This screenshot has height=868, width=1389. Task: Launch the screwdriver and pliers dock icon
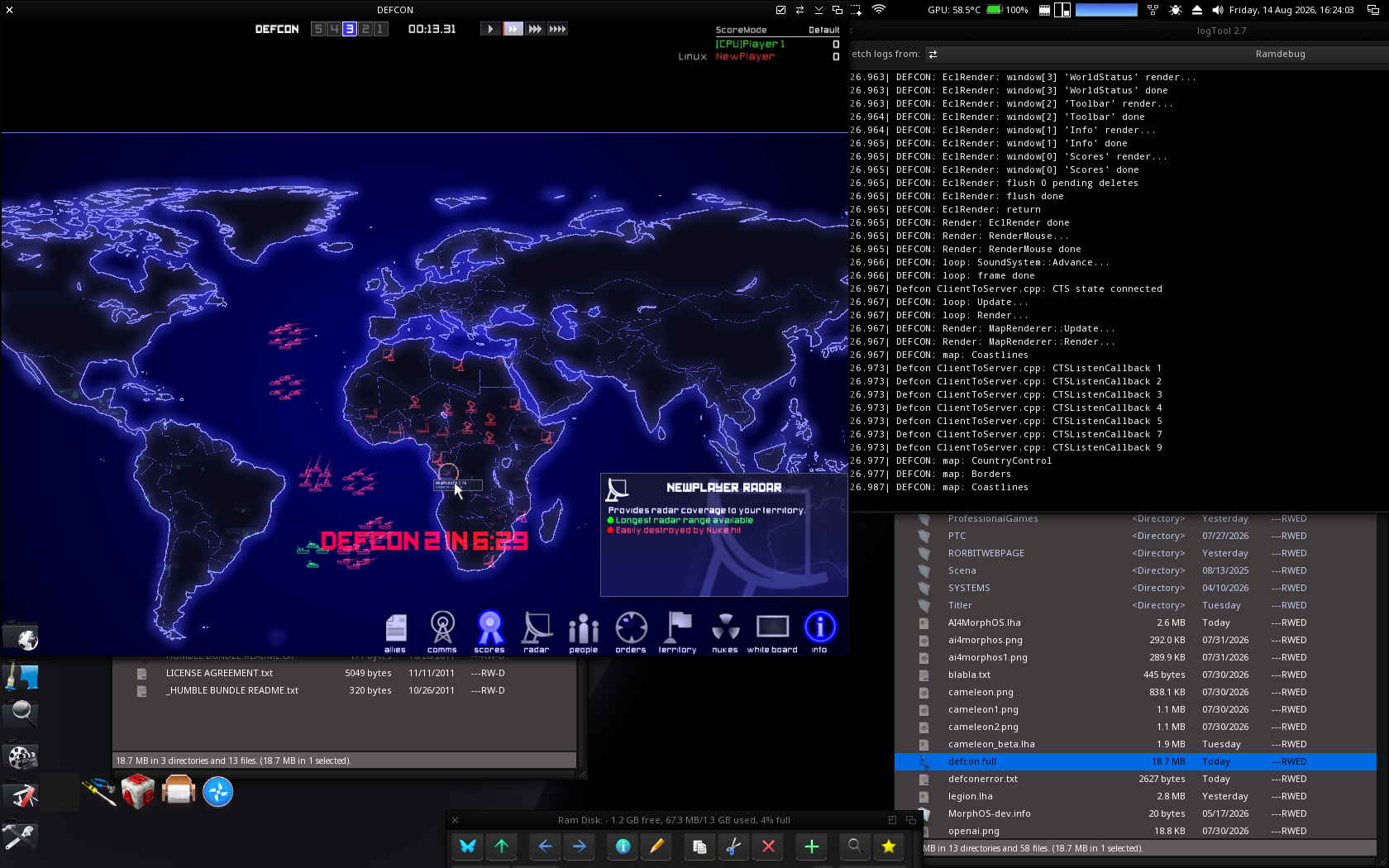coord(99,792)
